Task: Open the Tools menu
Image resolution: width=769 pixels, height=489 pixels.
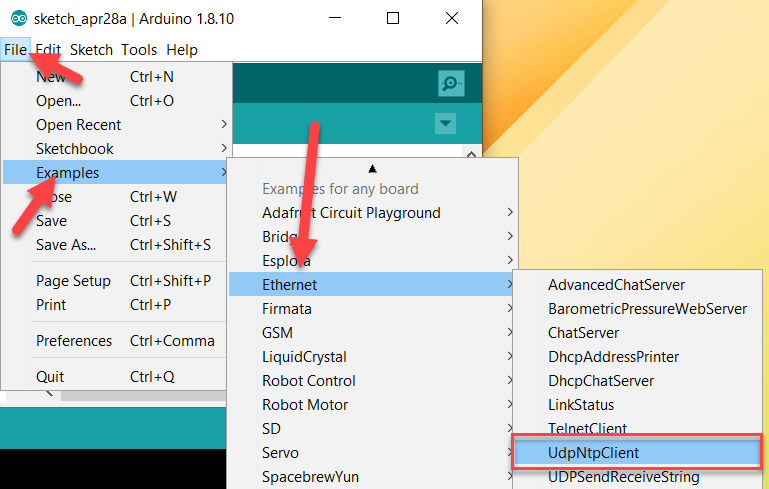Action: tap(139, 50)
